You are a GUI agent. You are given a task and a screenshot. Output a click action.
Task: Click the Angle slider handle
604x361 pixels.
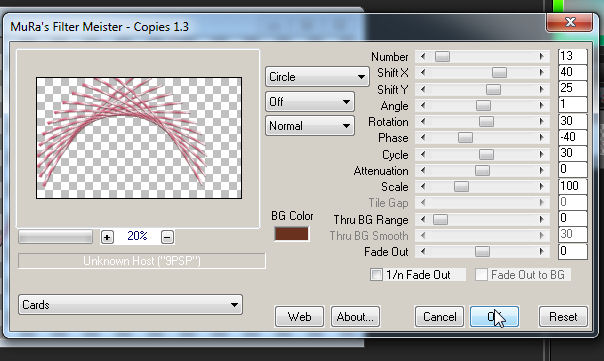(x=483, y=106)
